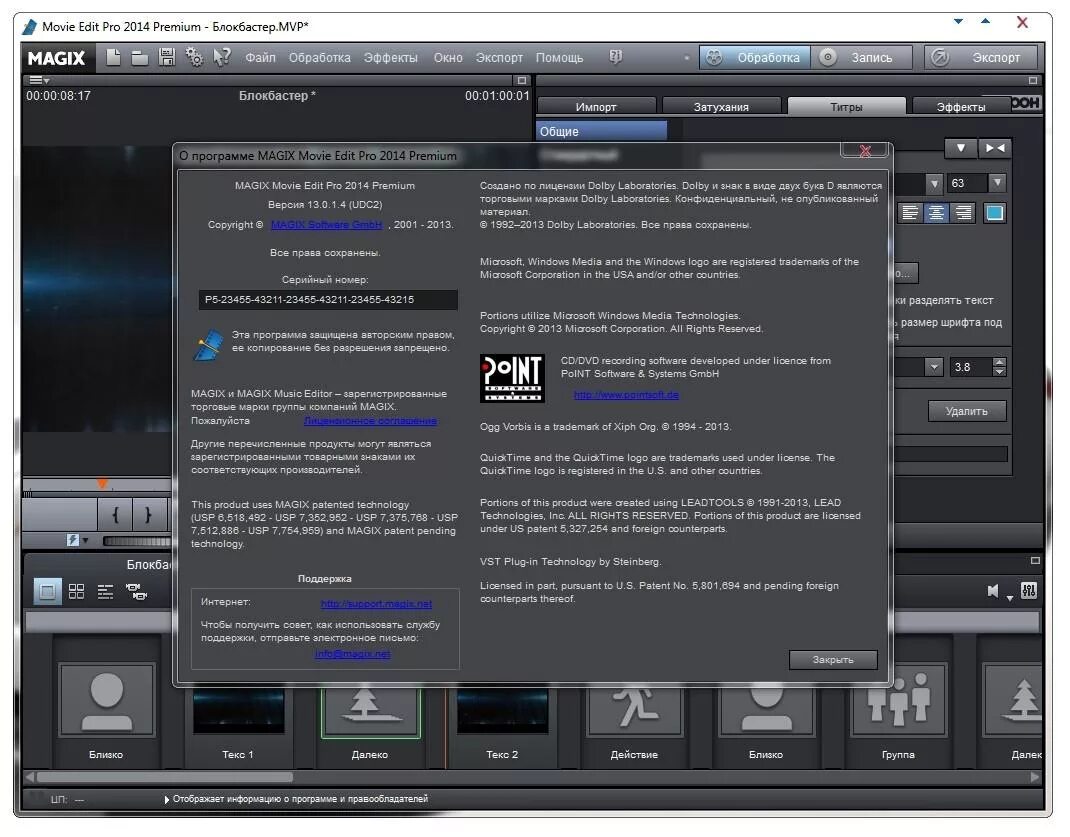The image size is (1070, 837).
Task: Open the Окно menu
Action: (x=448, y=57)
